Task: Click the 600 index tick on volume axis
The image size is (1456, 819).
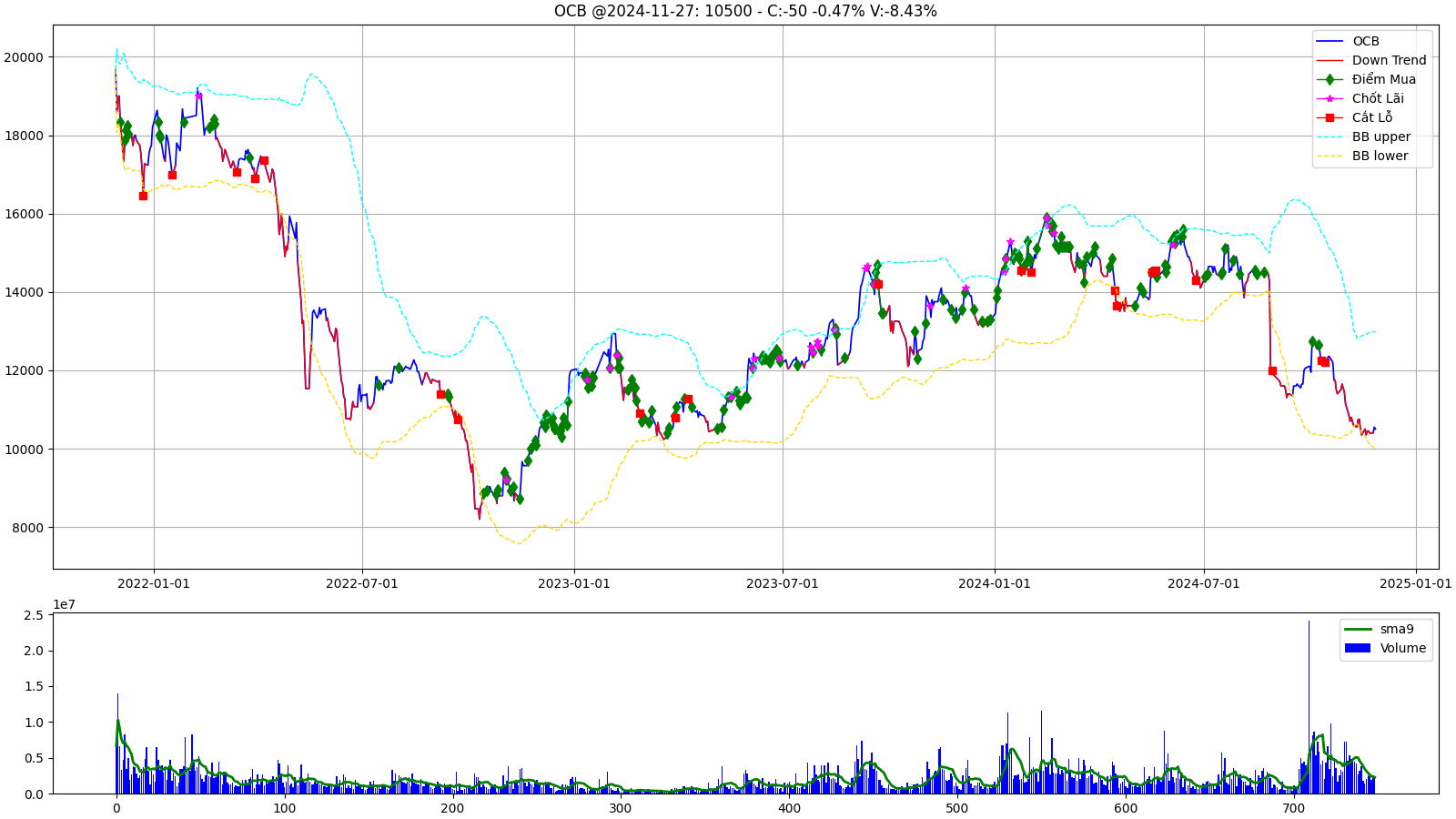Action: click(1126, 808)
